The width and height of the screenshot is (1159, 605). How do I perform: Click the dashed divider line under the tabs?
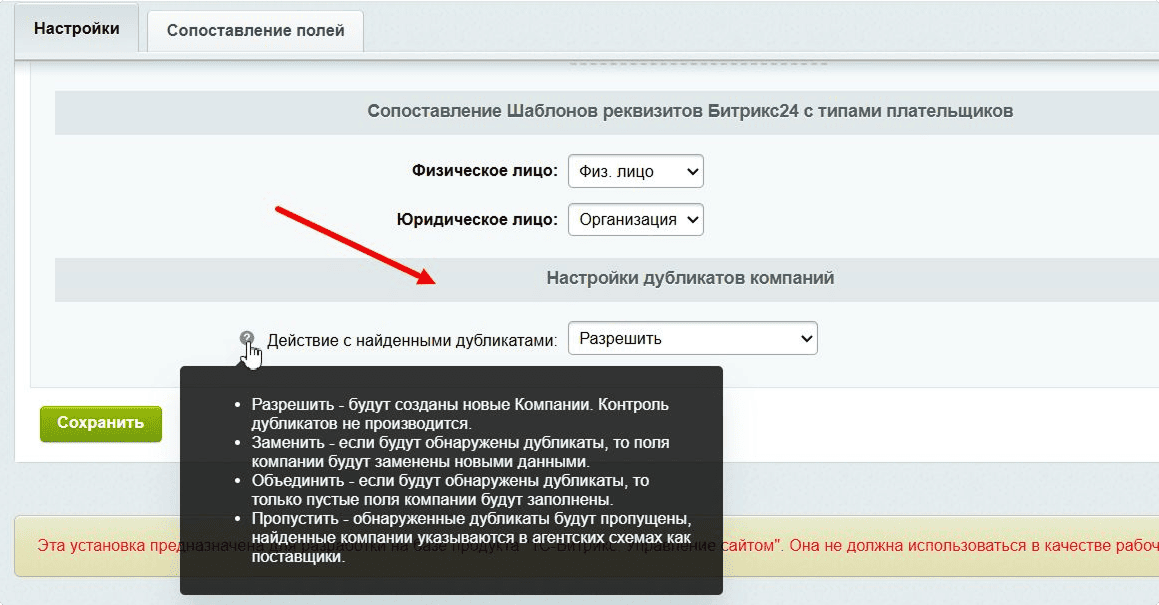coord(698,65)
